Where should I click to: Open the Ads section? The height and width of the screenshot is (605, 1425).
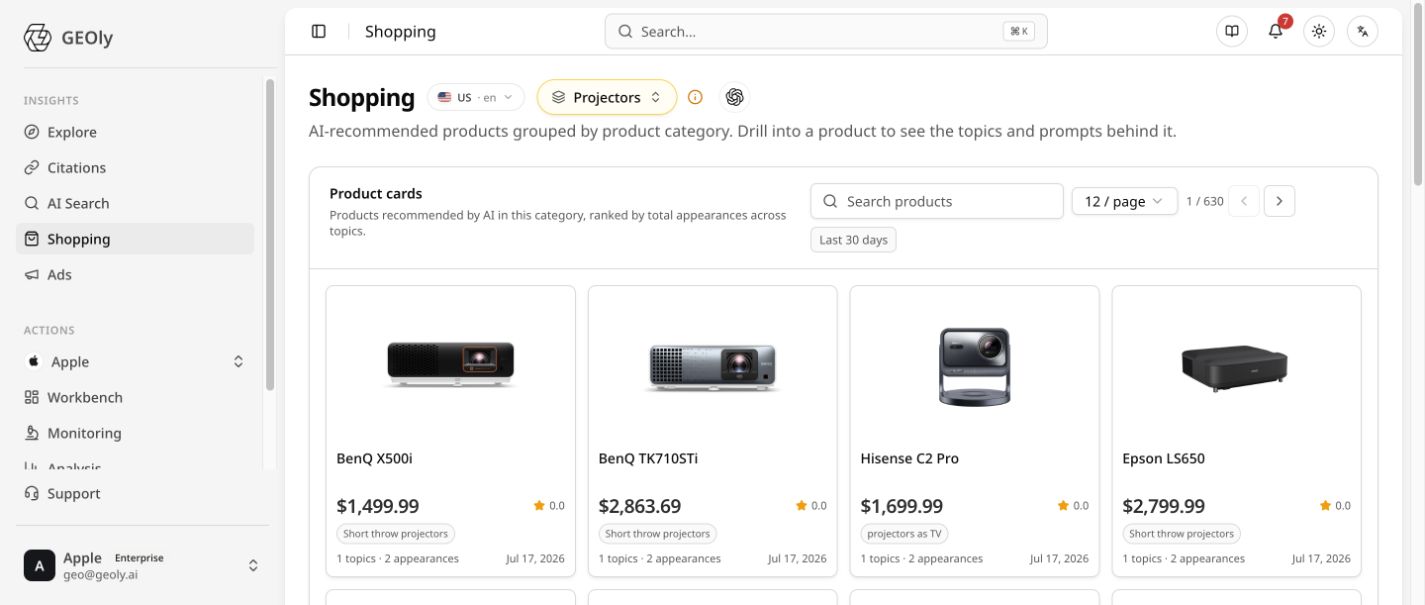tap(135, 274)
